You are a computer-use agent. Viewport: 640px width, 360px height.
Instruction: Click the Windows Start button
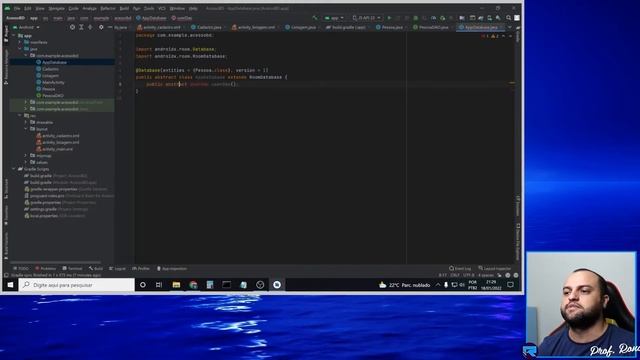tap(10, 285)
